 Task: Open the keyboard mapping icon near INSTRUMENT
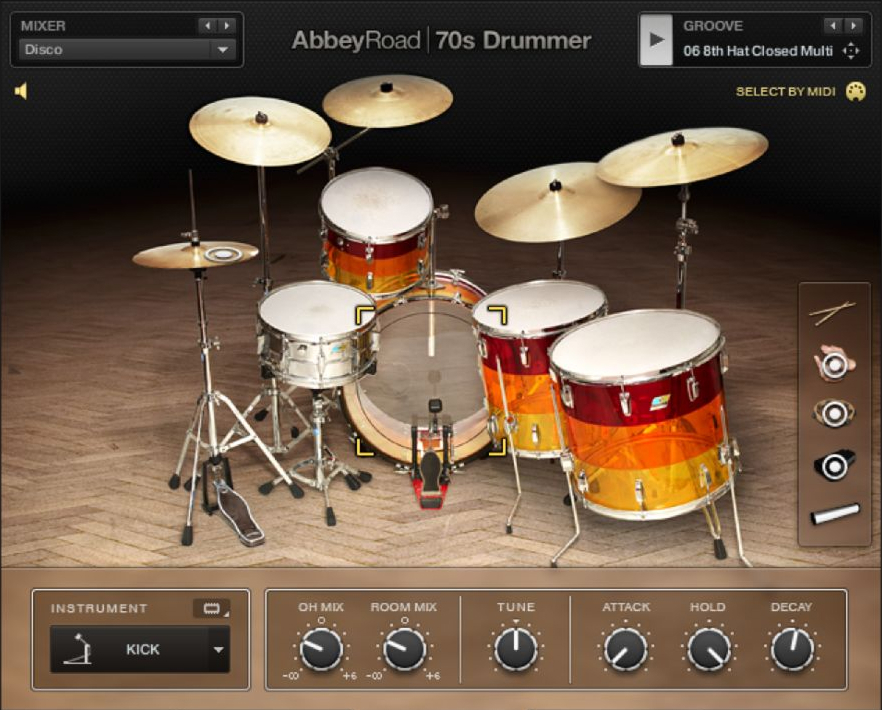coord(211,608)
